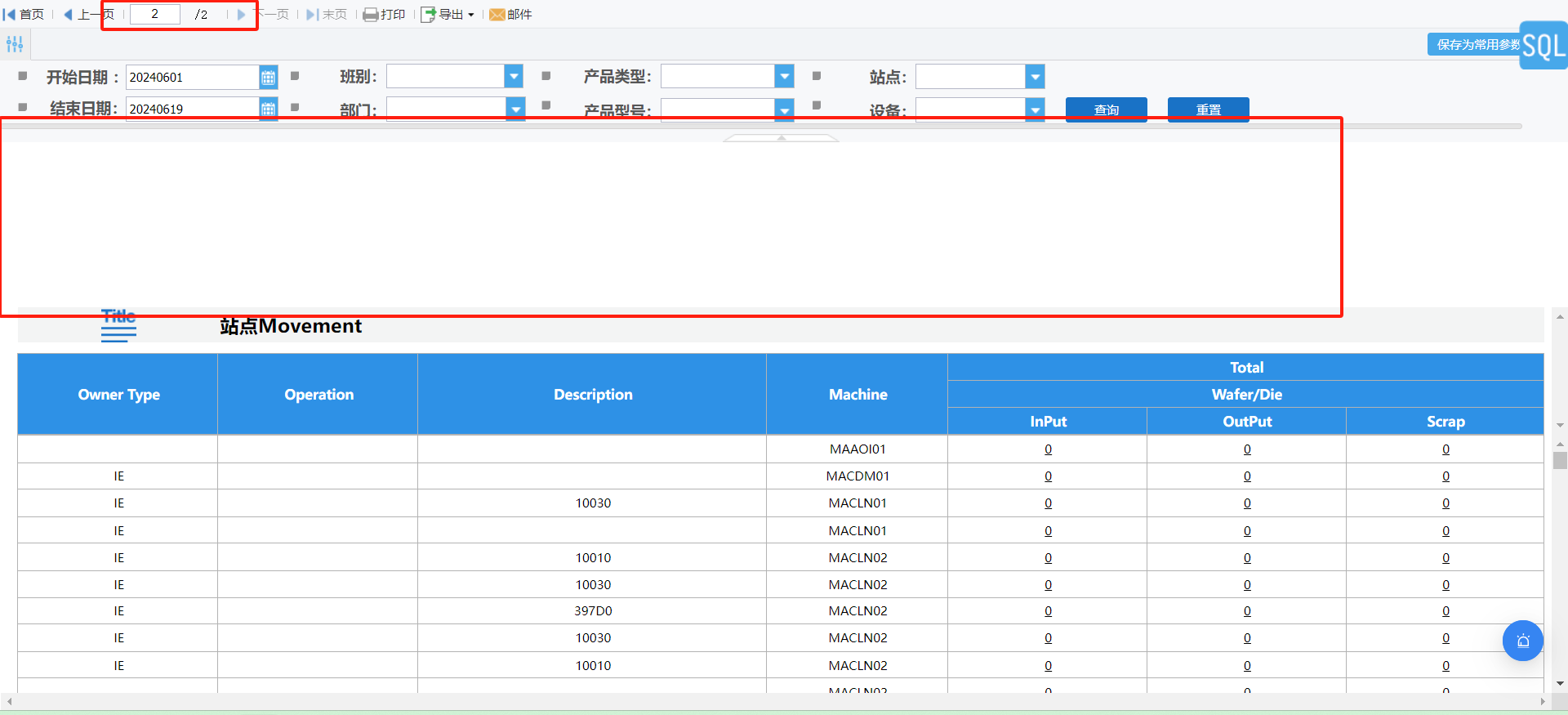Click the InPut column header

pyautogui.click(x=1048, y=422)
